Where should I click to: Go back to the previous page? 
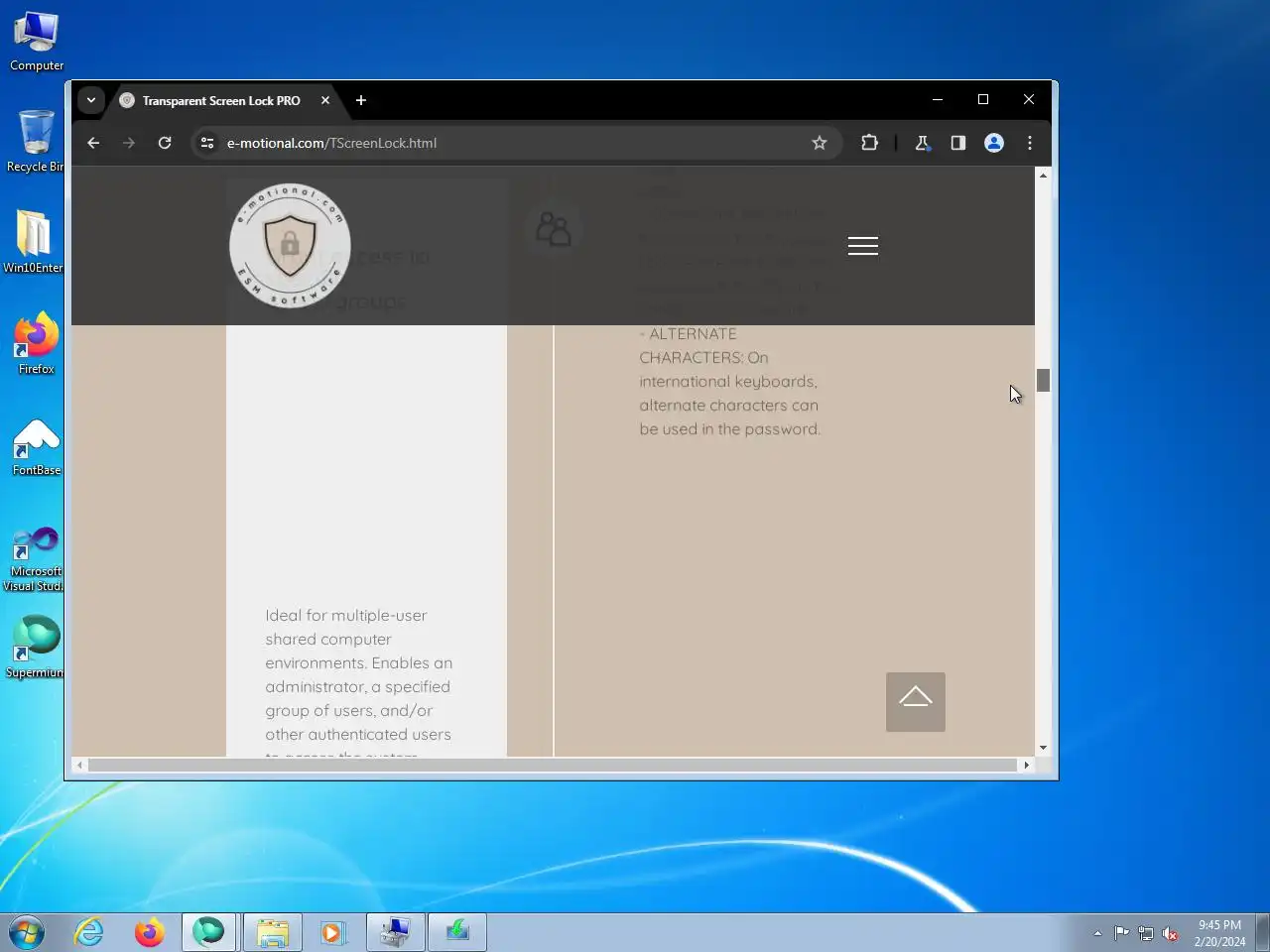(x=93, y=143)
